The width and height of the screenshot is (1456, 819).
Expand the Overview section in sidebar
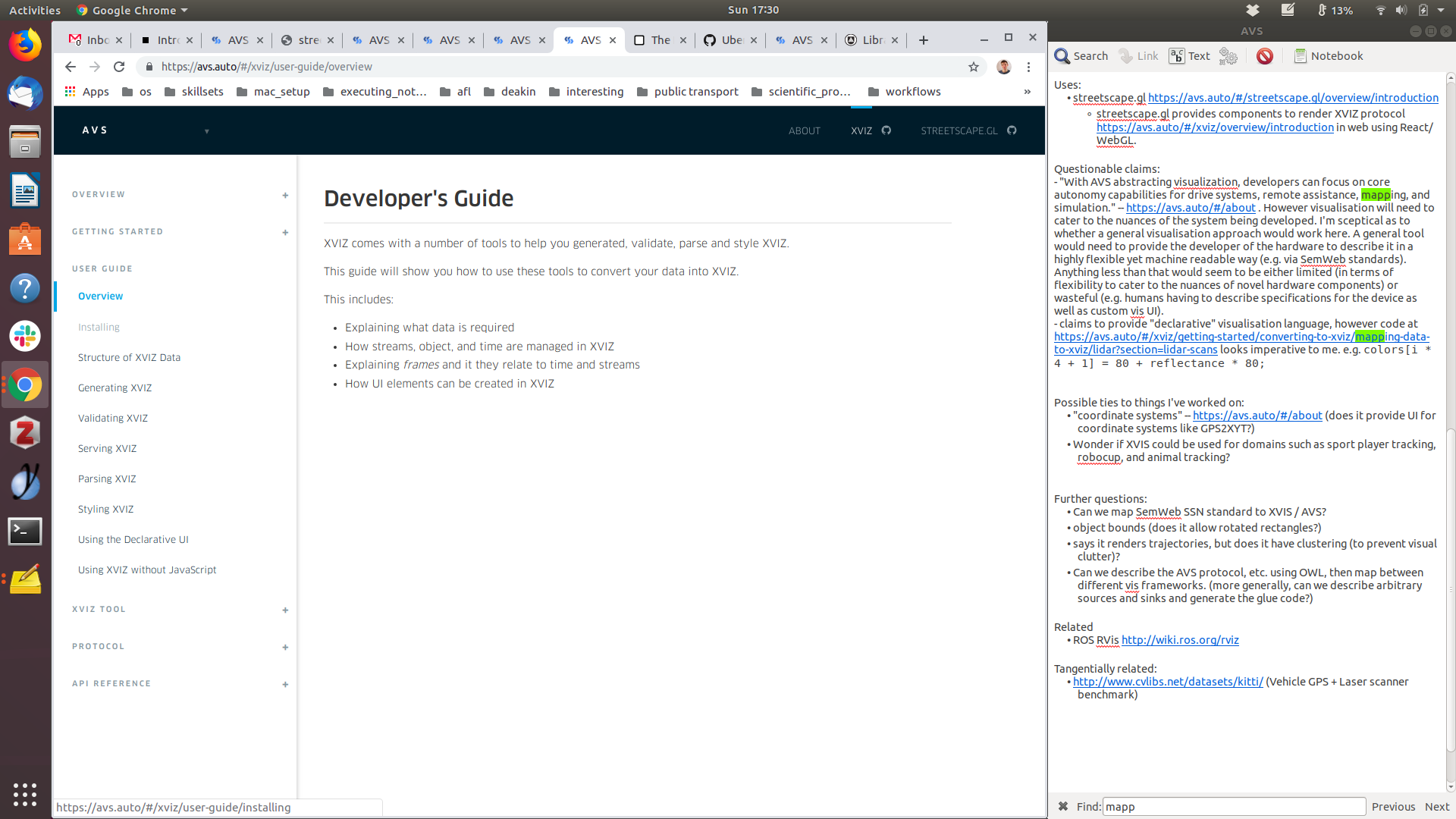pyautogui.click(x=285, y=195)
